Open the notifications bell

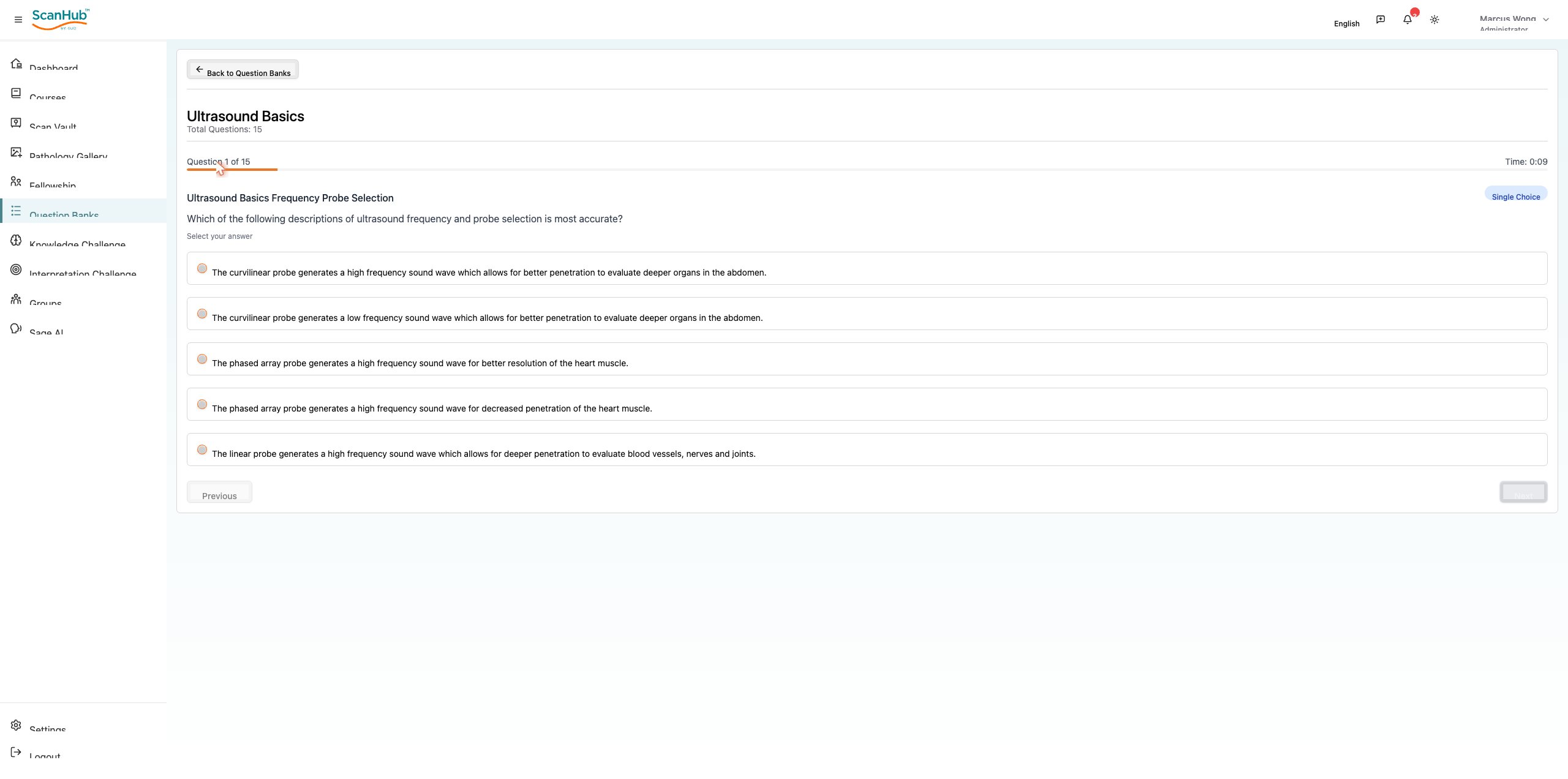pyautogui.click(x=1408, y=20)
